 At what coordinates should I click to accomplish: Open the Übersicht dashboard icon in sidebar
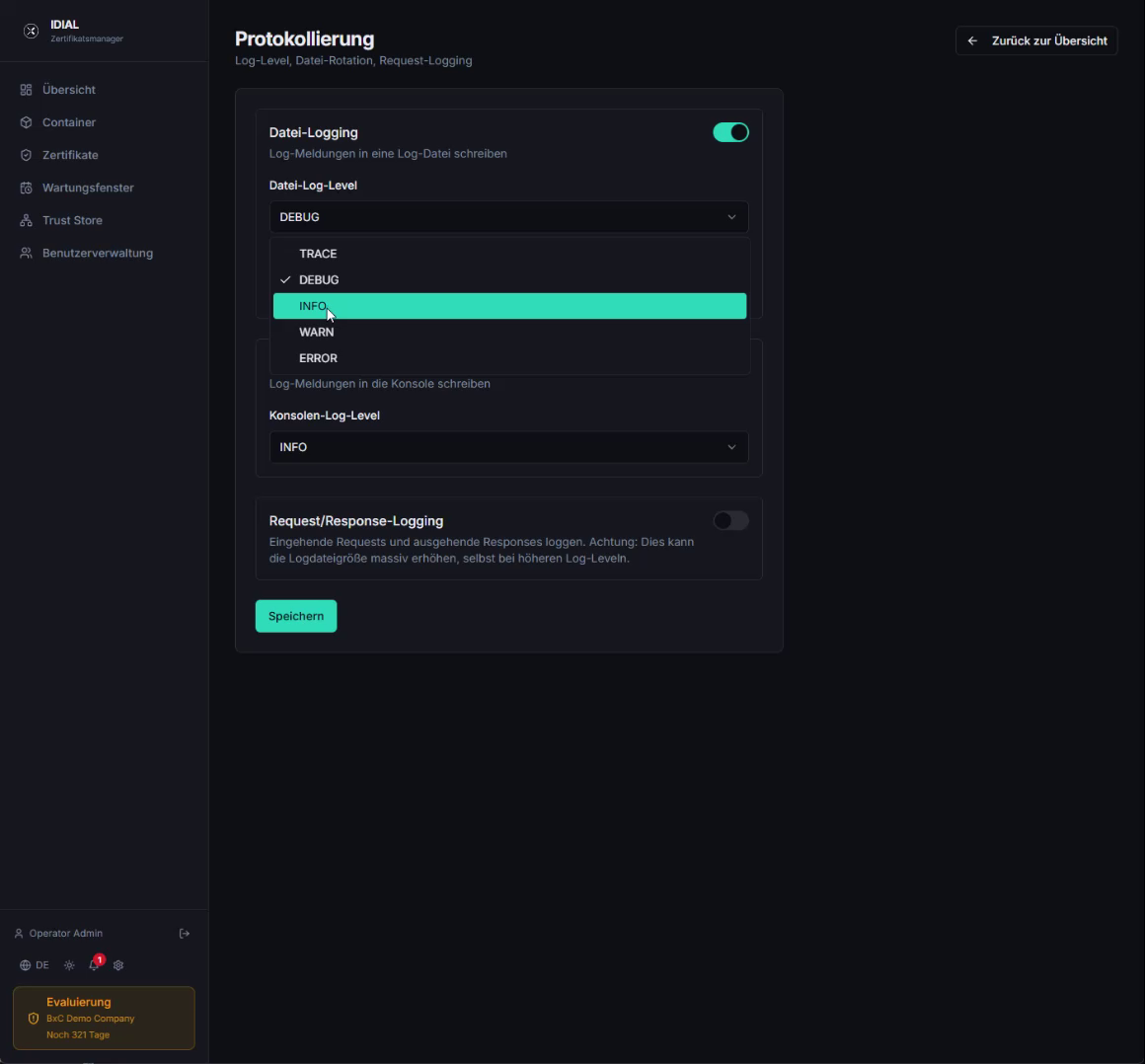(x=27, y=90)
